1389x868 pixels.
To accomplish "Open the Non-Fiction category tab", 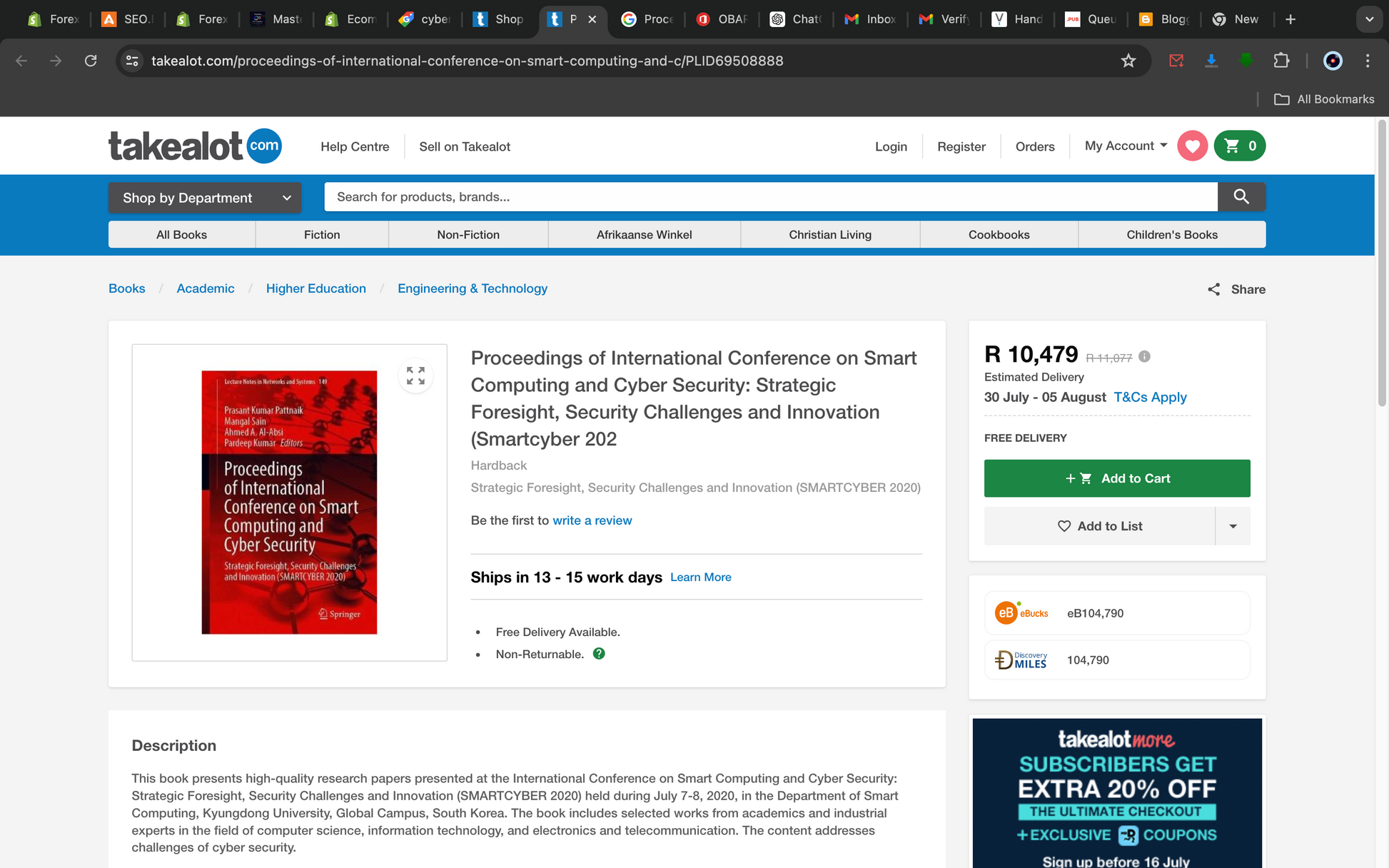I will click(468, 235).
